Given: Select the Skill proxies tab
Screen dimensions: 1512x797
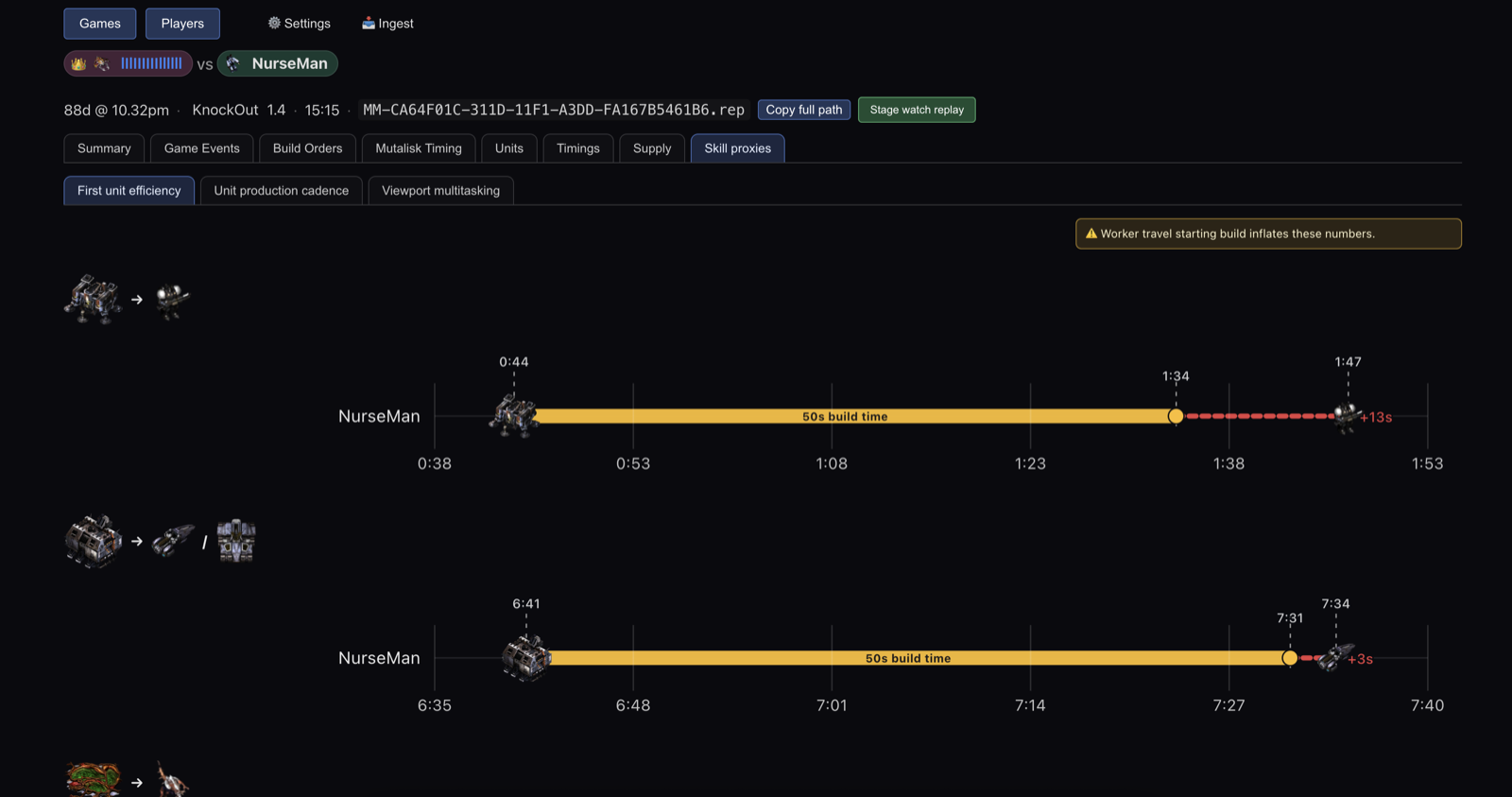Looking at the screenshot, I should tap(738, 148).
